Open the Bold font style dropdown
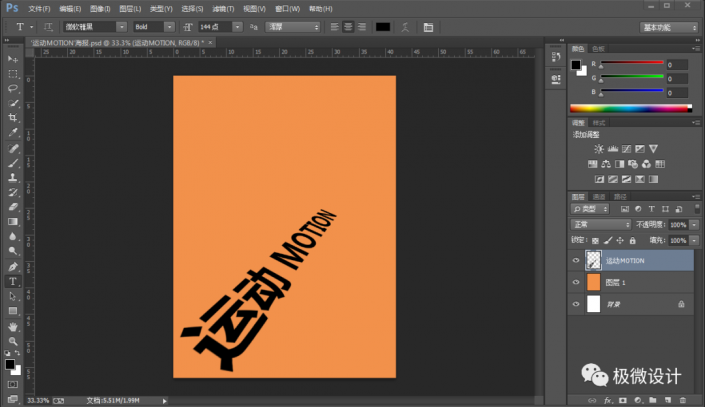Screen dimensions: 705x407 [169, 27]
